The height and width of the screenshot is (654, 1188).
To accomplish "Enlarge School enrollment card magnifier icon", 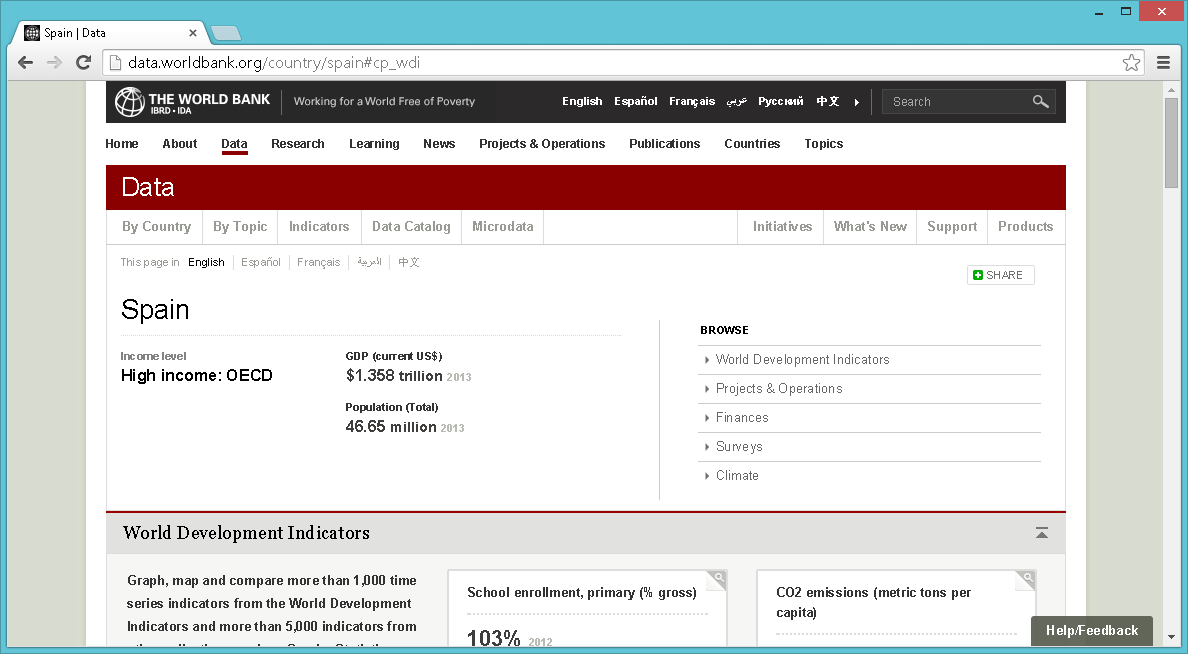I will point(717,580).
